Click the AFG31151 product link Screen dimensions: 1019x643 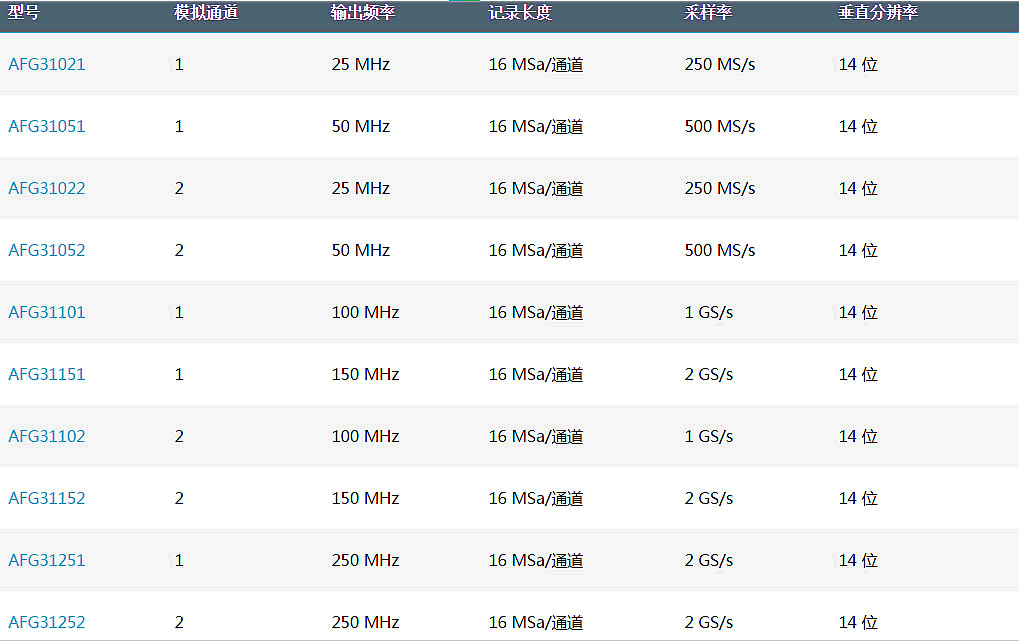click(x=47, y=375)
